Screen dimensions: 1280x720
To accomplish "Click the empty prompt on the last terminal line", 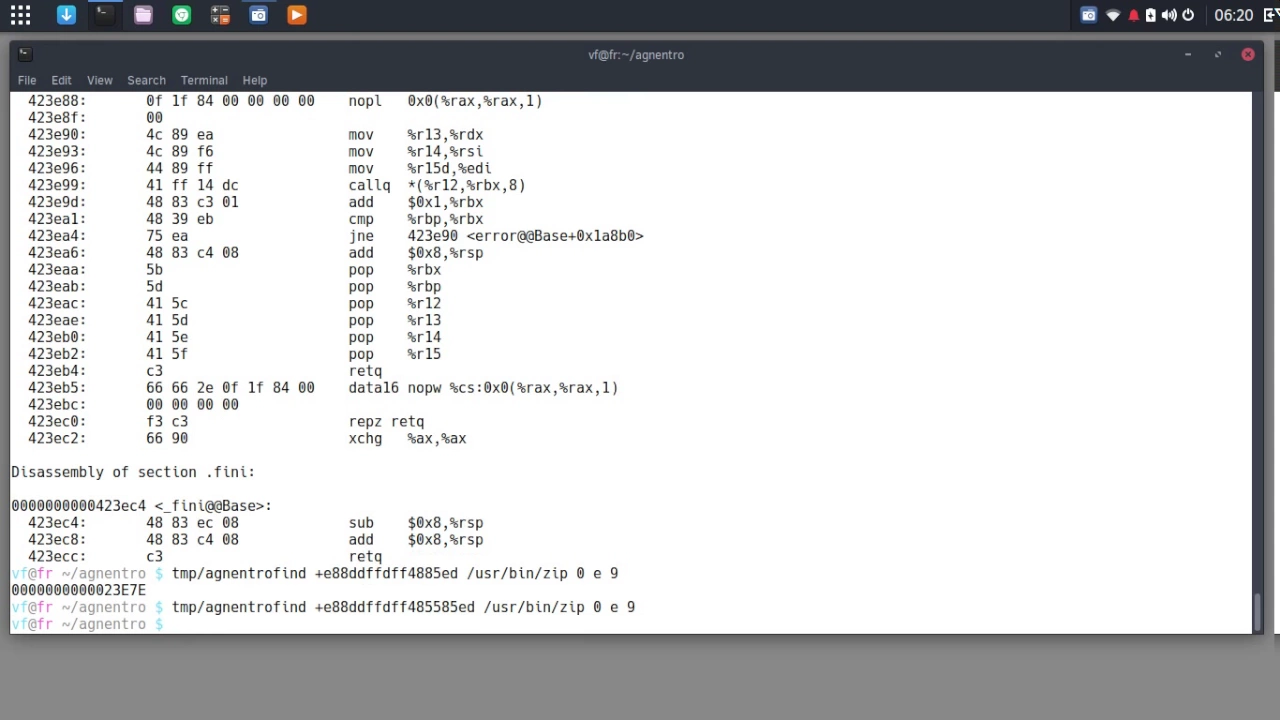I will coord(88,624).
